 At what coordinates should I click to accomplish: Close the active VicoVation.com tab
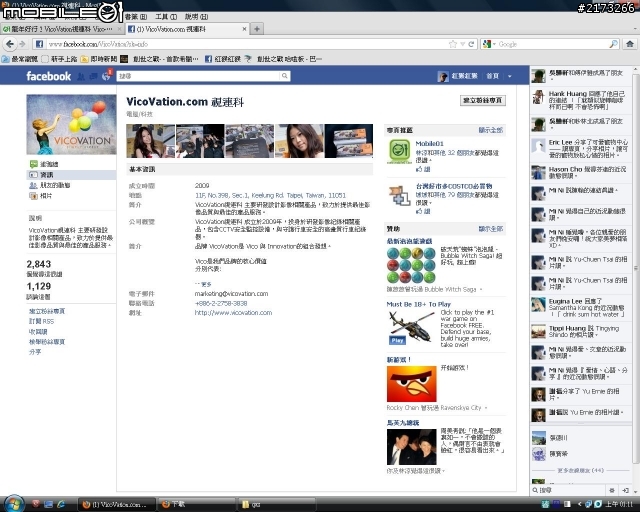[x=244, y=29]
